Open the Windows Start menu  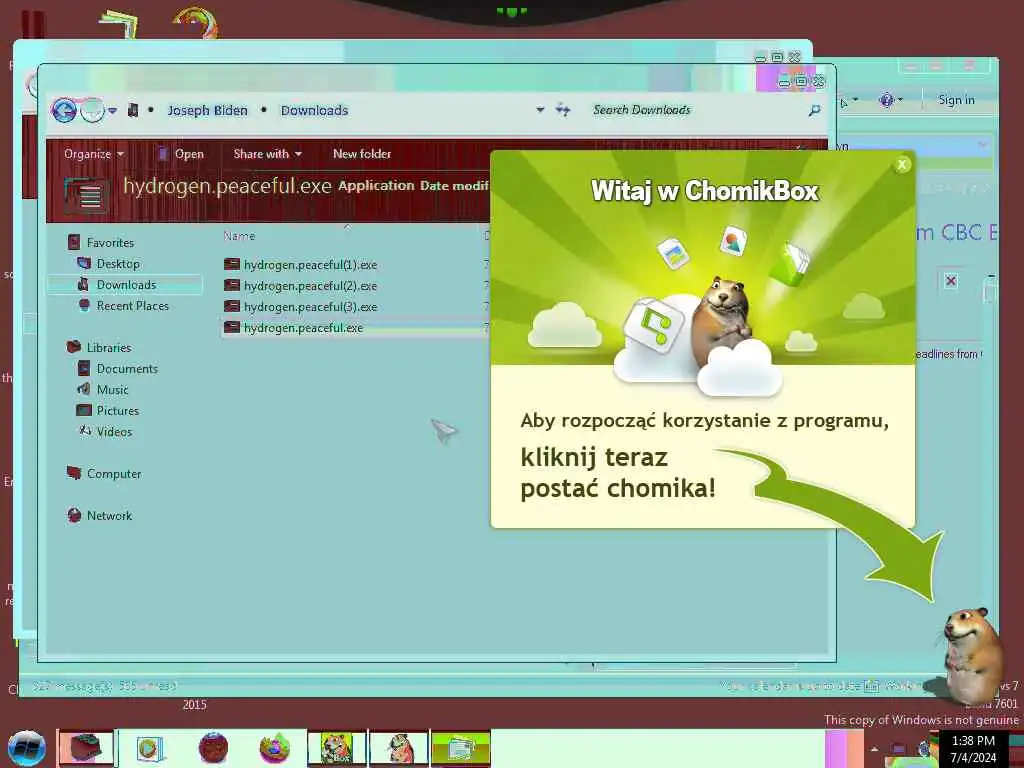pyautogui.click(x=26, y=748)
